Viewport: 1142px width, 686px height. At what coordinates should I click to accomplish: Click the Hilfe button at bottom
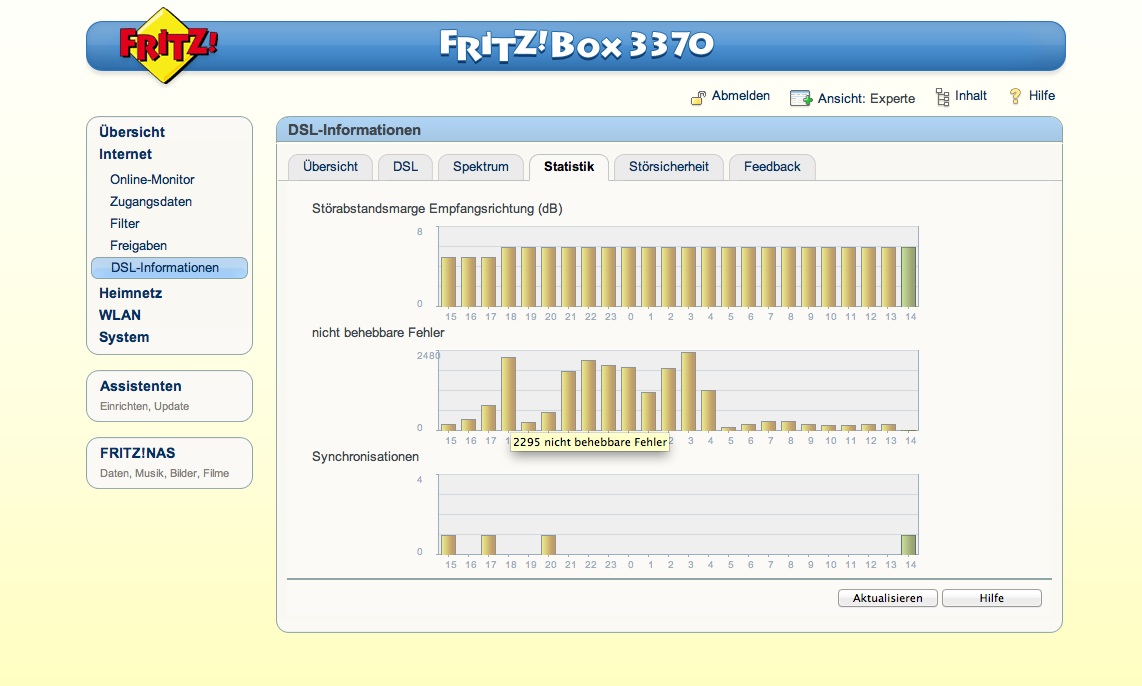[x=991, y=598]
